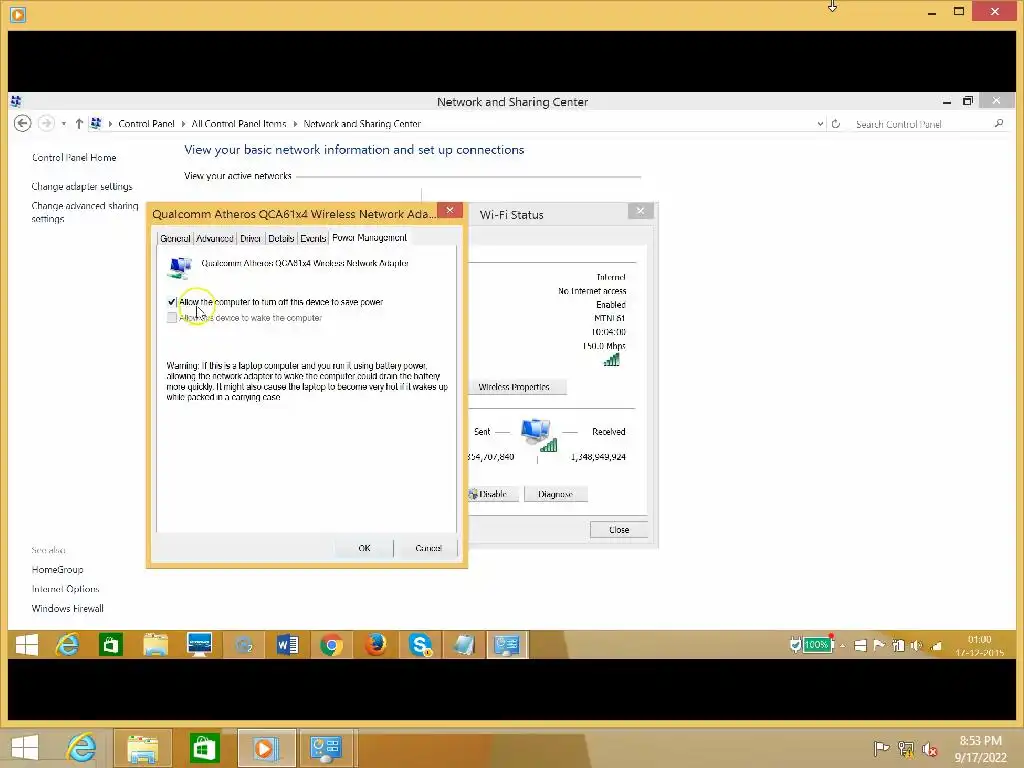Click muted volume icon in tray
Screen dimensions: 1024x768
point(930,748)
